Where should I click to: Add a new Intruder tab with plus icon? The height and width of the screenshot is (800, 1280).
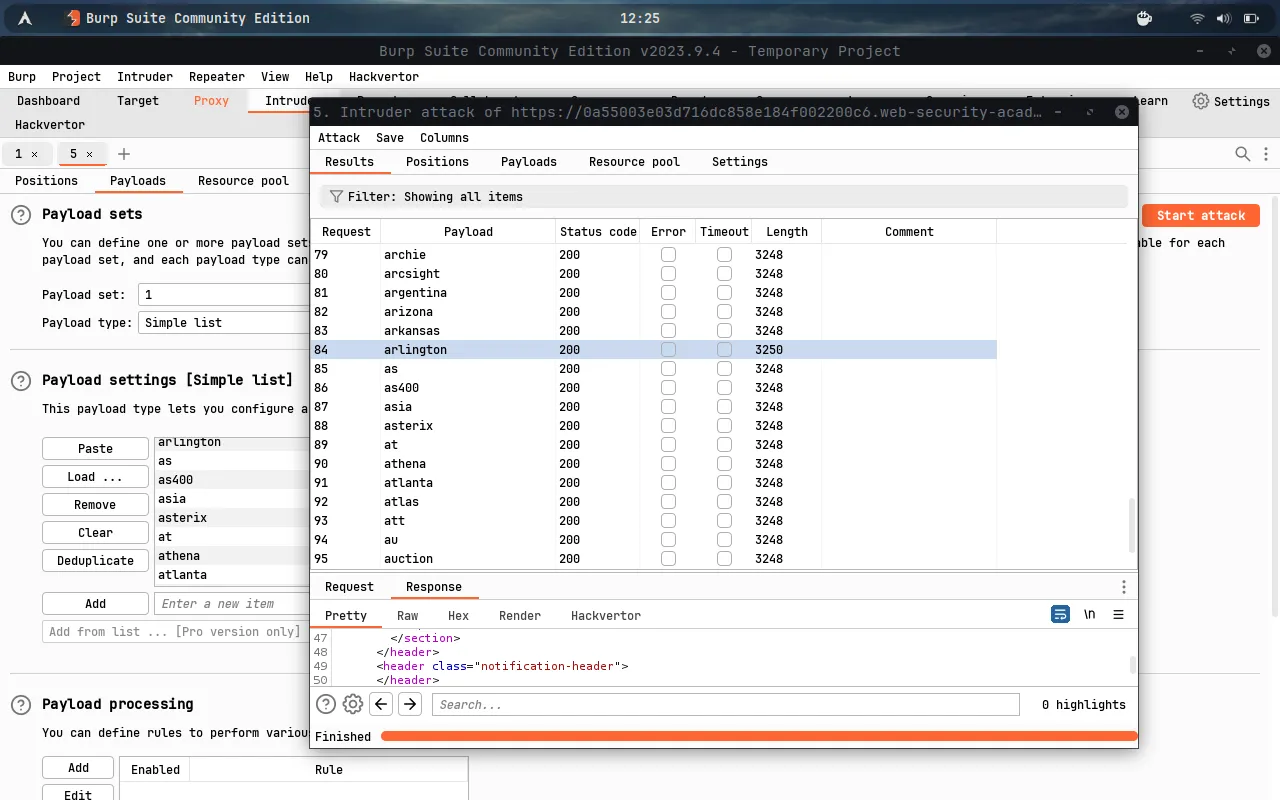pyautogui.click(x=124, y=154)
